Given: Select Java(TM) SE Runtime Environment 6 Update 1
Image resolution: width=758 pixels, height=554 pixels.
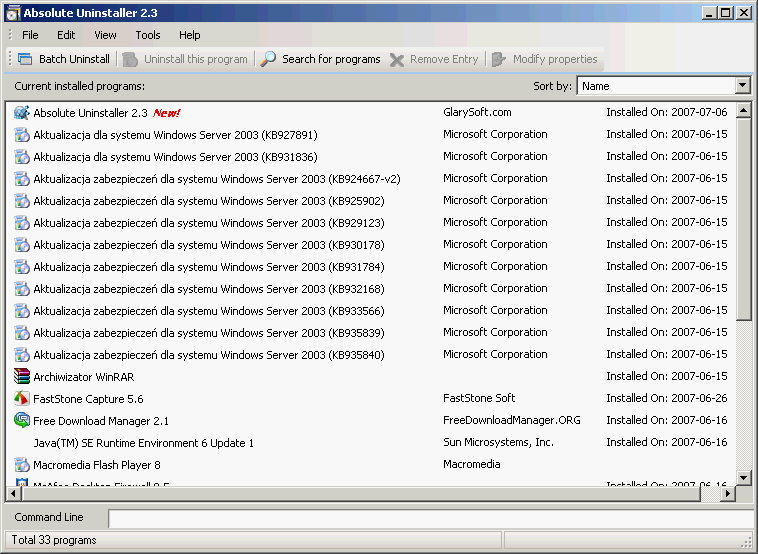Looking at the screenshot, I should click(x=144, y=443).
